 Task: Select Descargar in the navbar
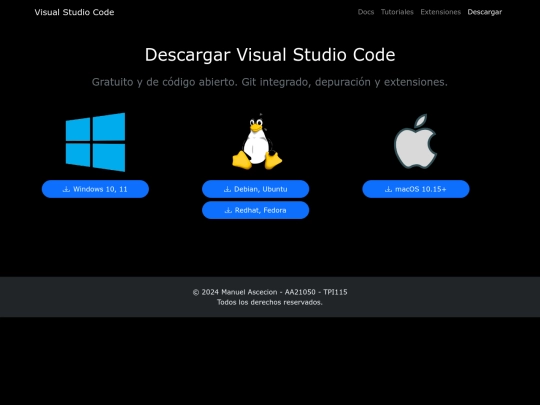coord(485,12)
